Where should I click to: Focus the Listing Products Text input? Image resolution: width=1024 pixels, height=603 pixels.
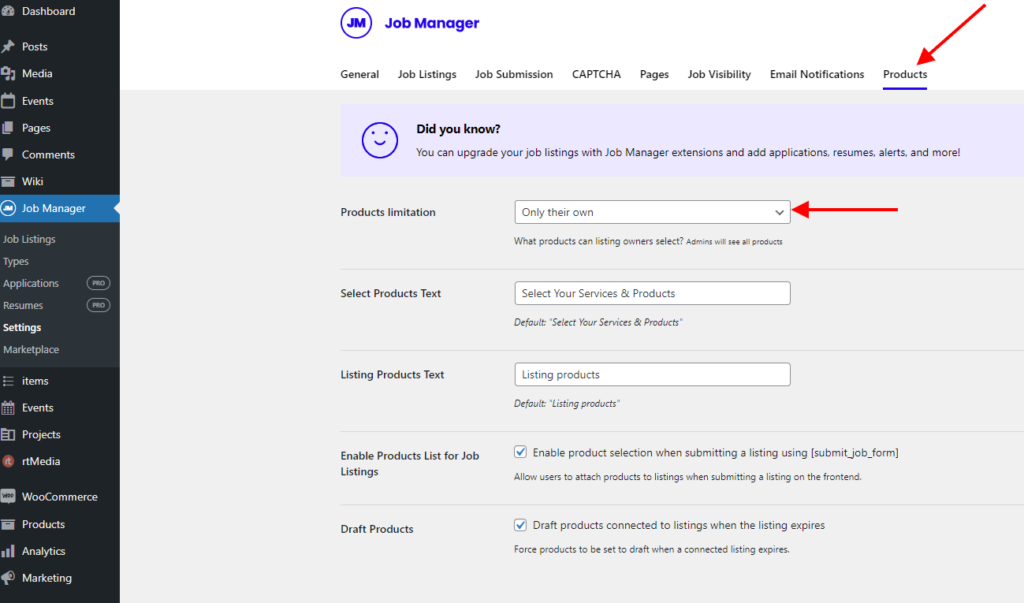[x=652, y=375]
